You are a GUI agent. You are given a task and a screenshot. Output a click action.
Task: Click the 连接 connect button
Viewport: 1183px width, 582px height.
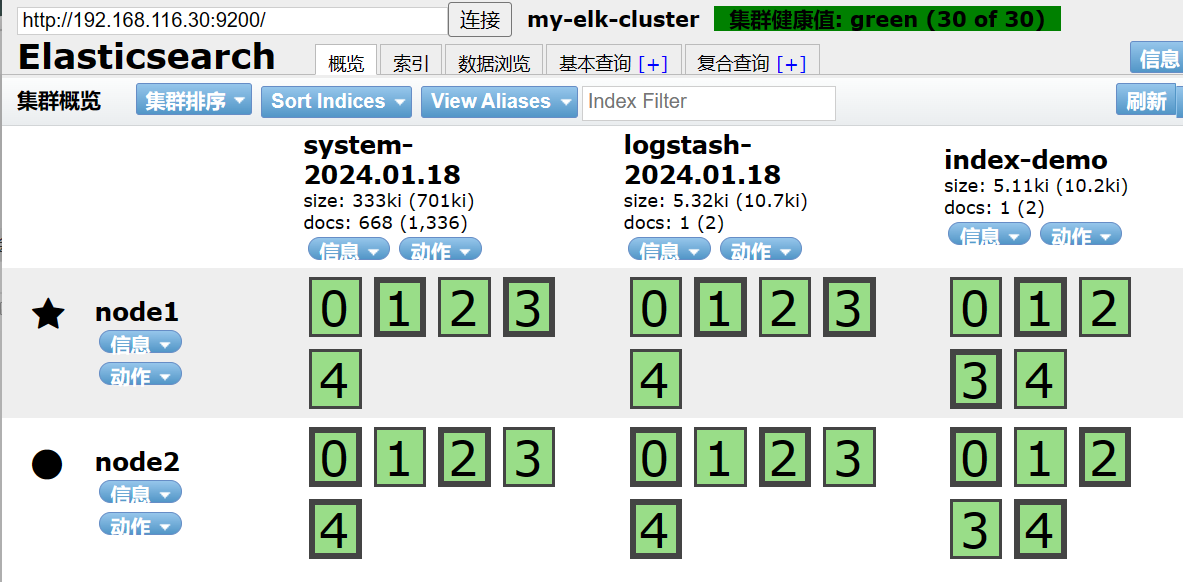coord(480,20)
